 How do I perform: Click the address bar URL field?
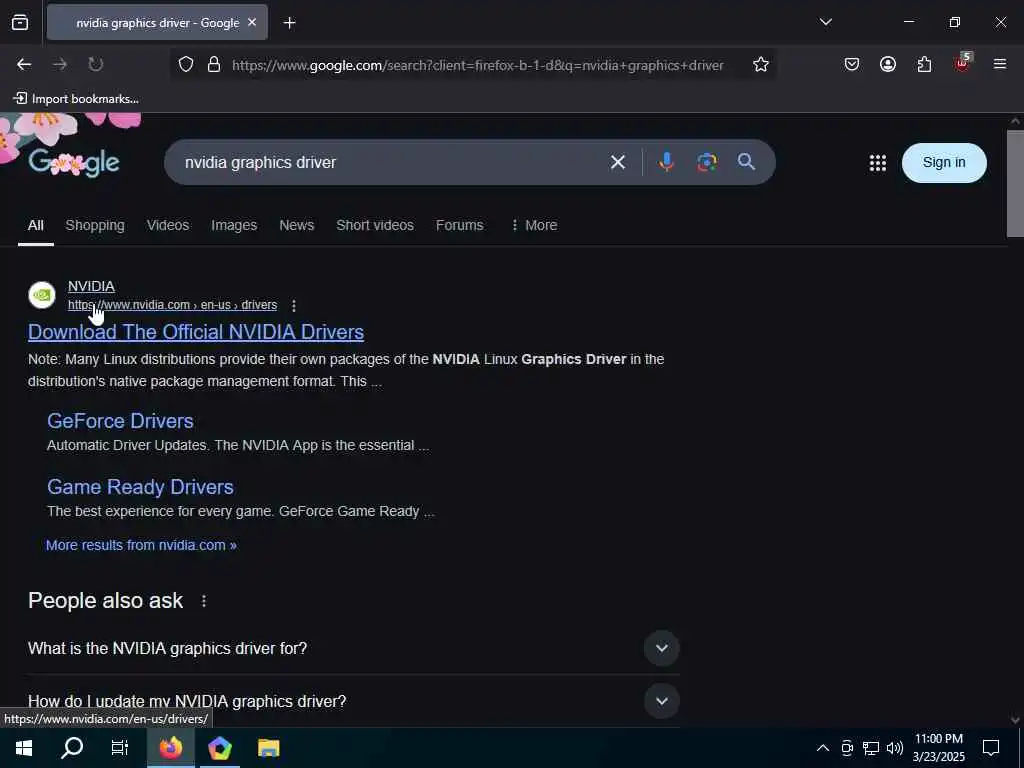point(477,65)
